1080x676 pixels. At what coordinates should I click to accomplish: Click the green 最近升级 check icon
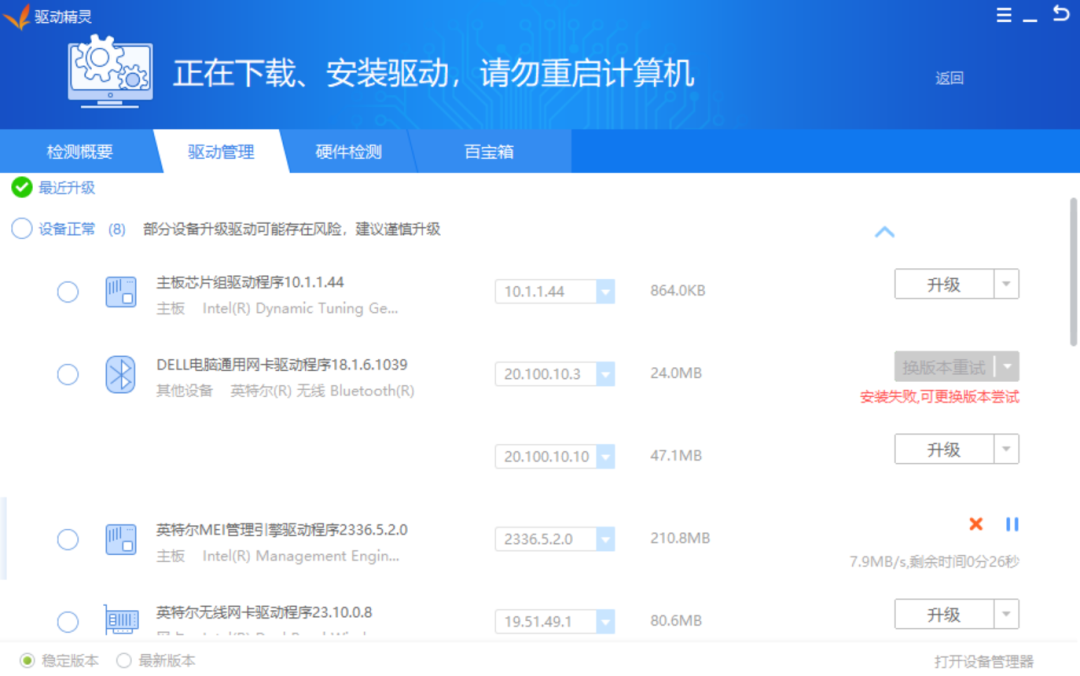pyautogui.click(x=22, y=187)
